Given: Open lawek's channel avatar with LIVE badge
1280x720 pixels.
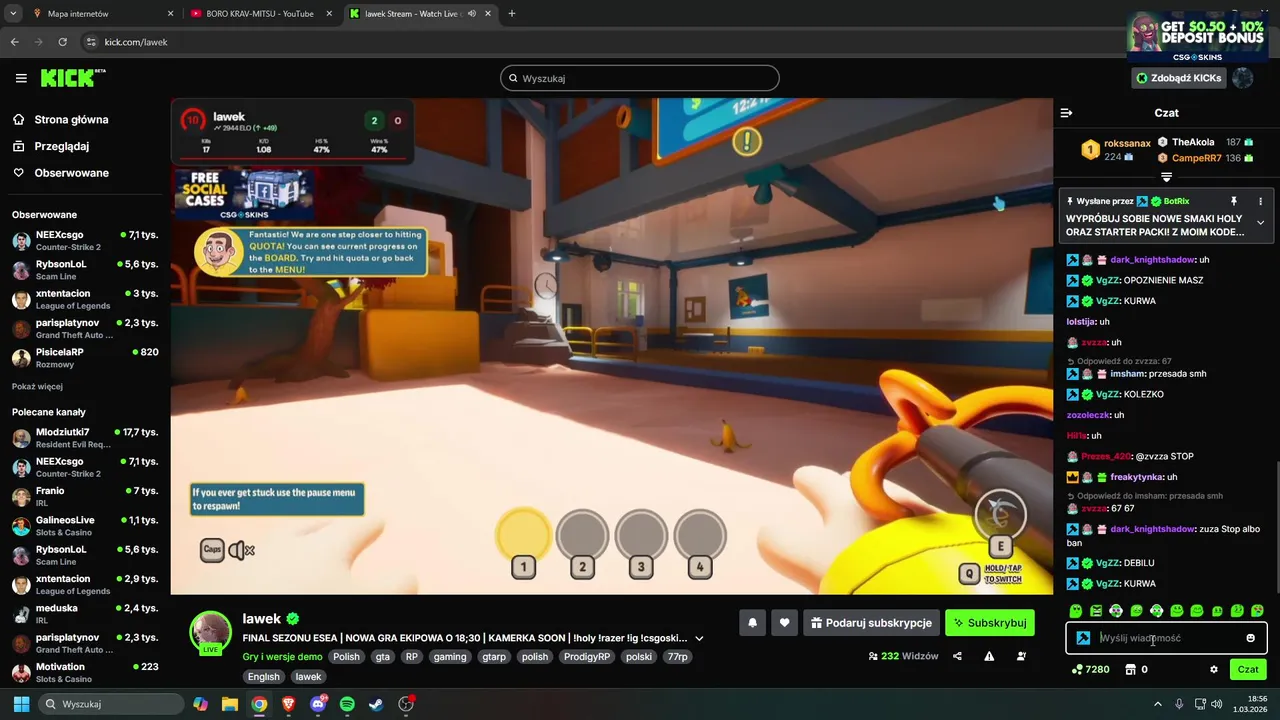Looking at the screenshot, I should click(211, 632).
